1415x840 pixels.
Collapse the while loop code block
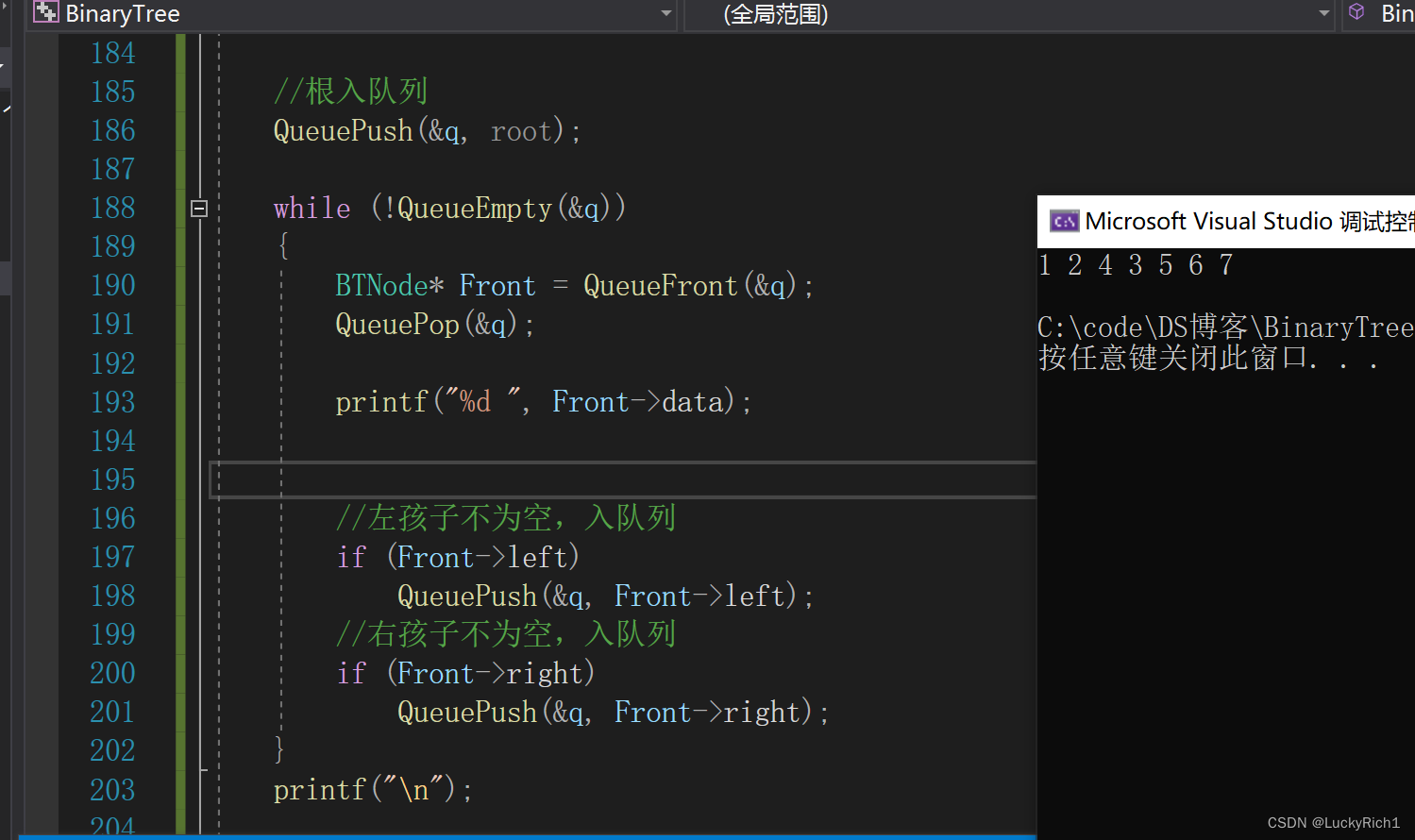click(199, 209)
